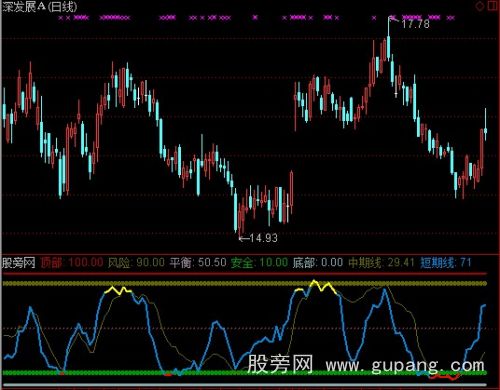The height and width of the screenshot is (390, 500).
Task: Select the 中期线: 29.41 indicator label
Action: [x=381, y=263]
